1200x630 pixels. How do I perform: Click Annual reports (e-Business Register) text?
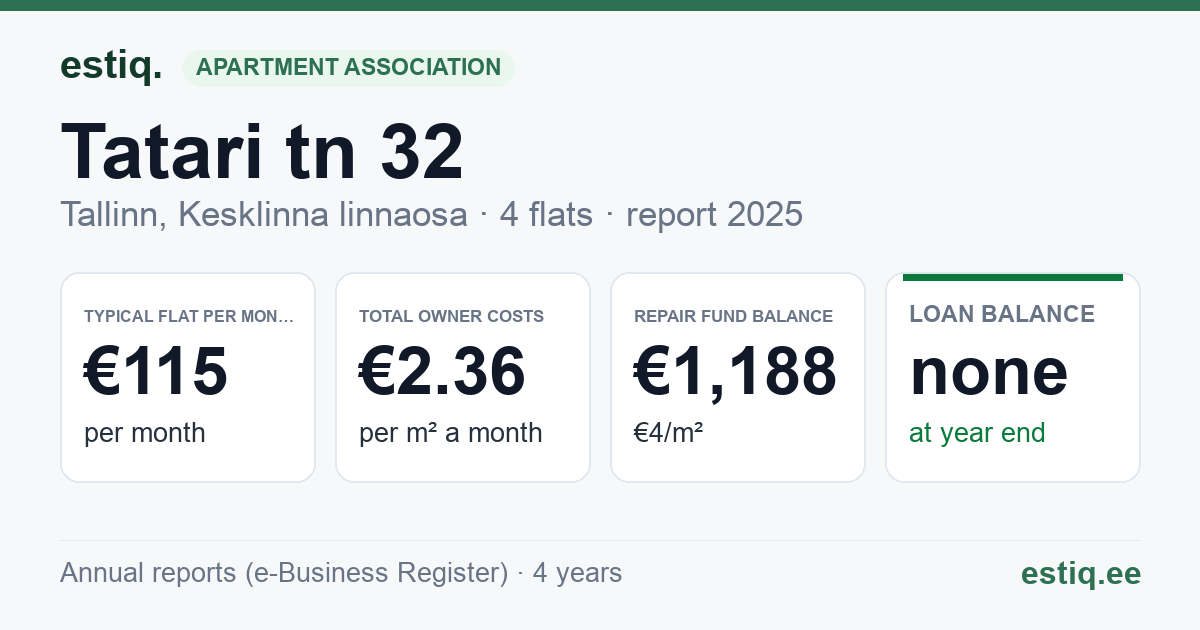point(284,573)
